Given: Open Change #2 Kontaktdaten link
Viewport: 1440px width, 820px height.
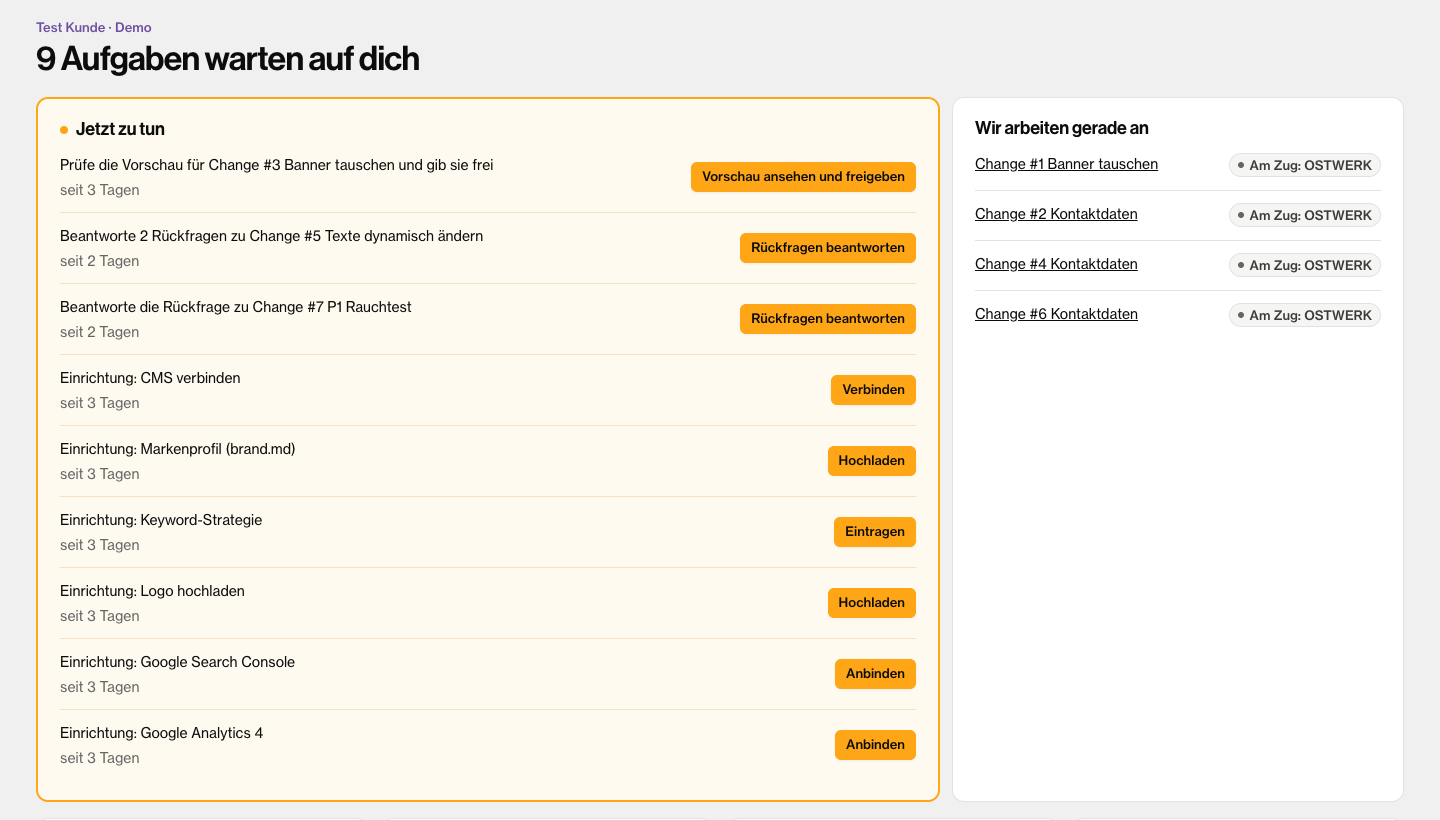Looking at the screenshot, I should (x=1056, y=214).
